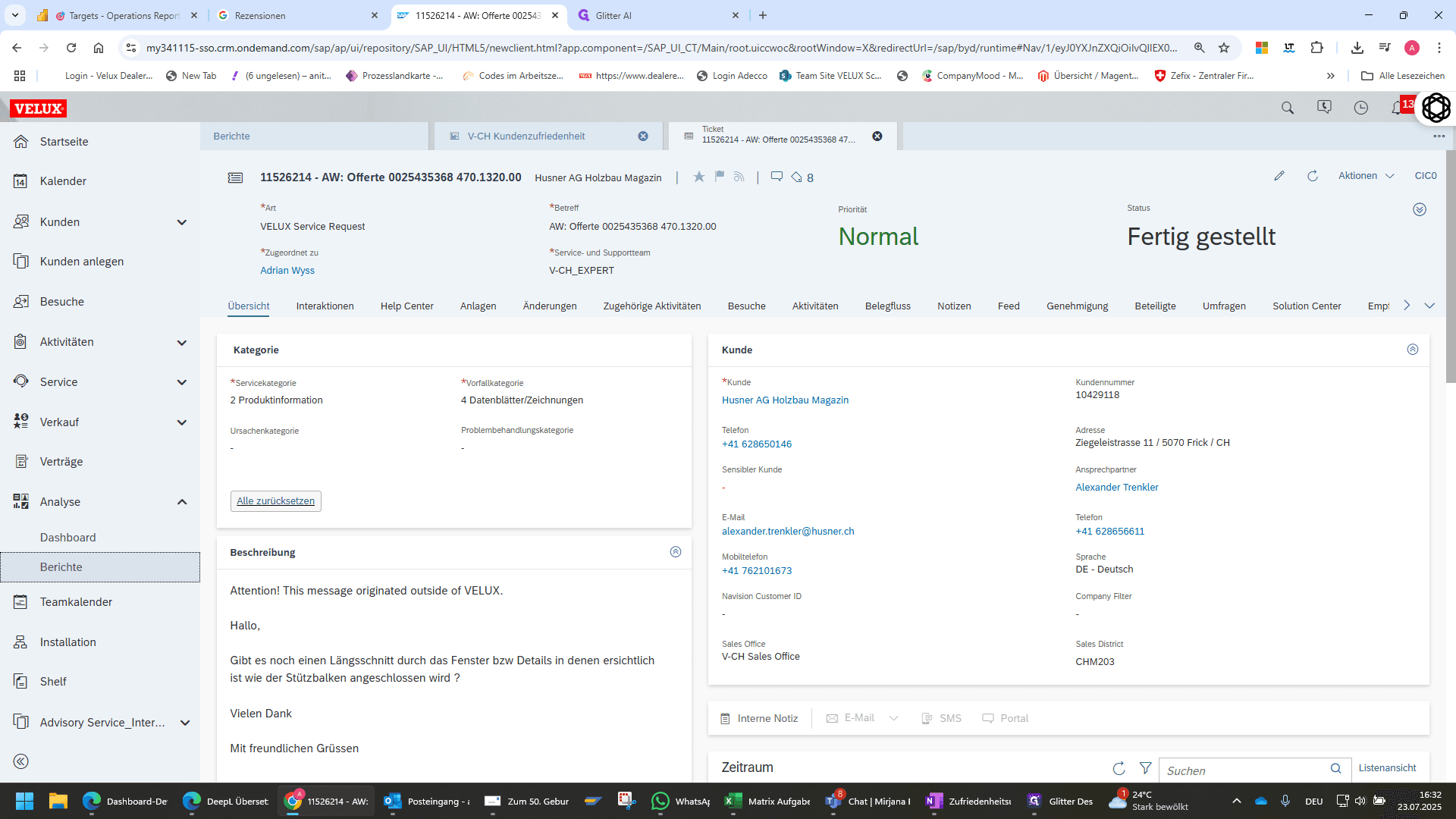Collapse the ticket header details
1456x819 pixels.
click(x=1420, y=209)
